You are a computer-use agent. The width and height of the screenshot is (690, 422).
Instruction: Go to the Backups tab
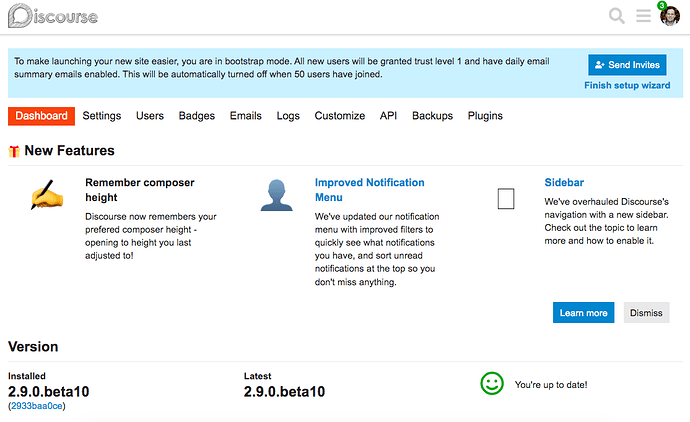point(433,116)
